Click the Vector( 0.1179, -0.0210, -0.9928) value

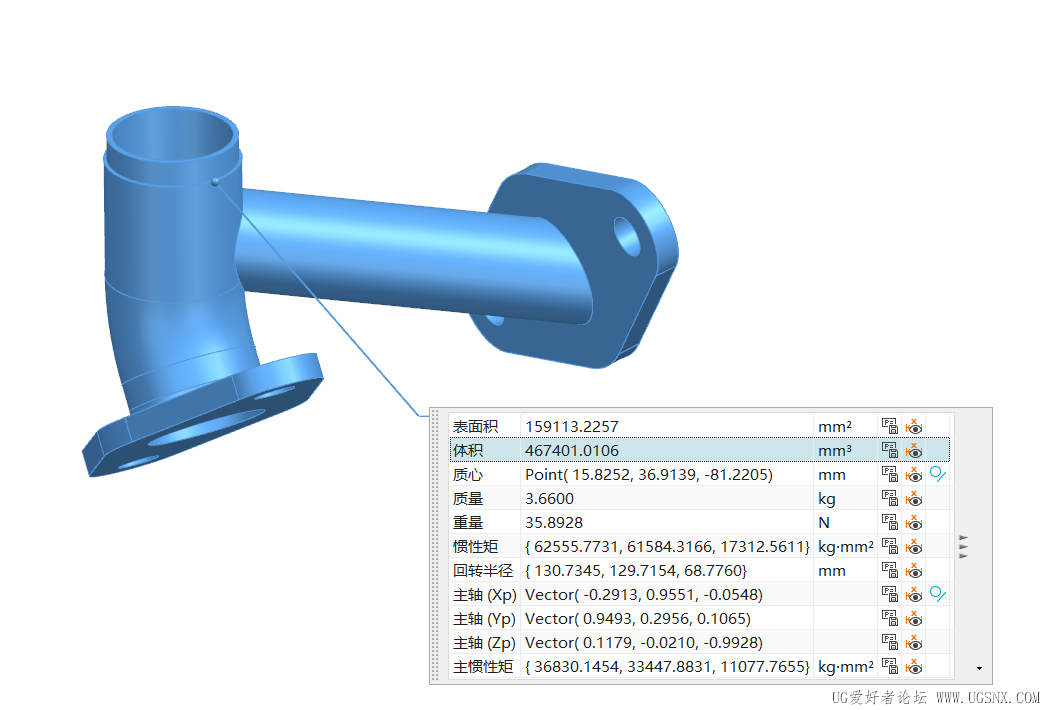coord(644,643)
